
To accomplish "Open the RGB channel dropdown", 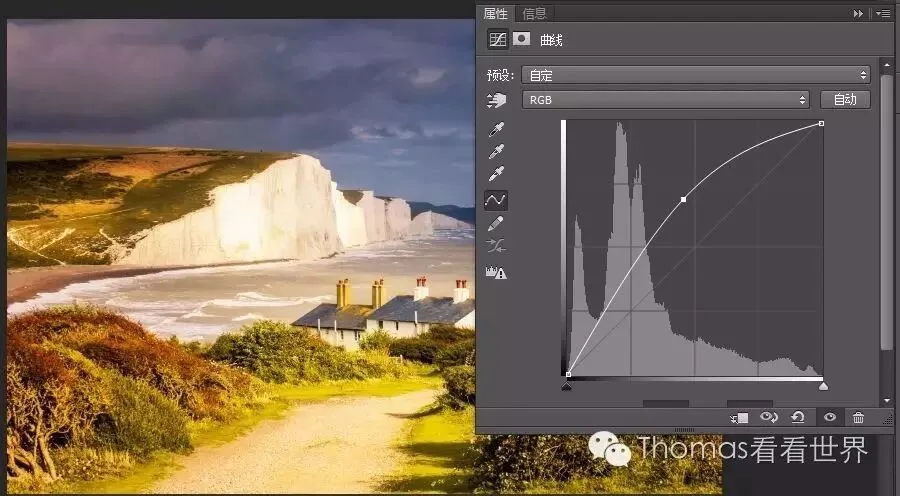I will pos(665,100).
